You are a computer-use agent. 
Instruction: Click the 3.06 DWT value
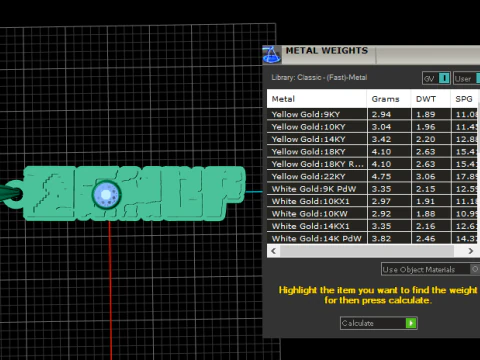pyautogui.click(x=425, y=176)
